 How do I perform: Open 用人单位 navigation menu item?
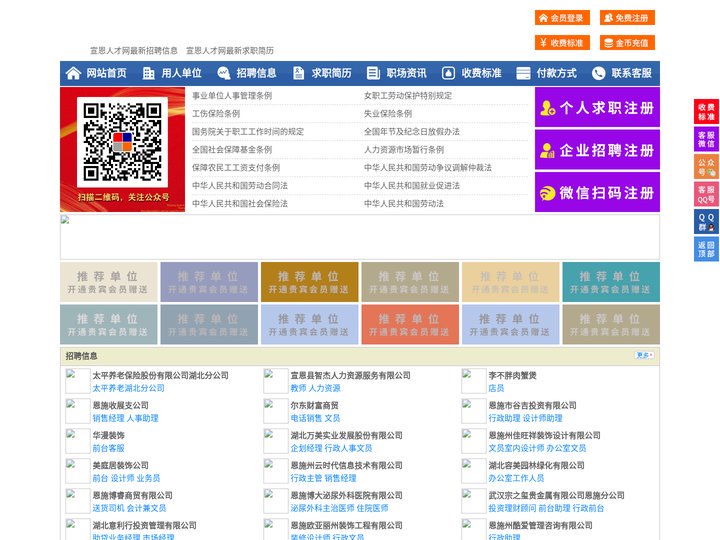181,73
